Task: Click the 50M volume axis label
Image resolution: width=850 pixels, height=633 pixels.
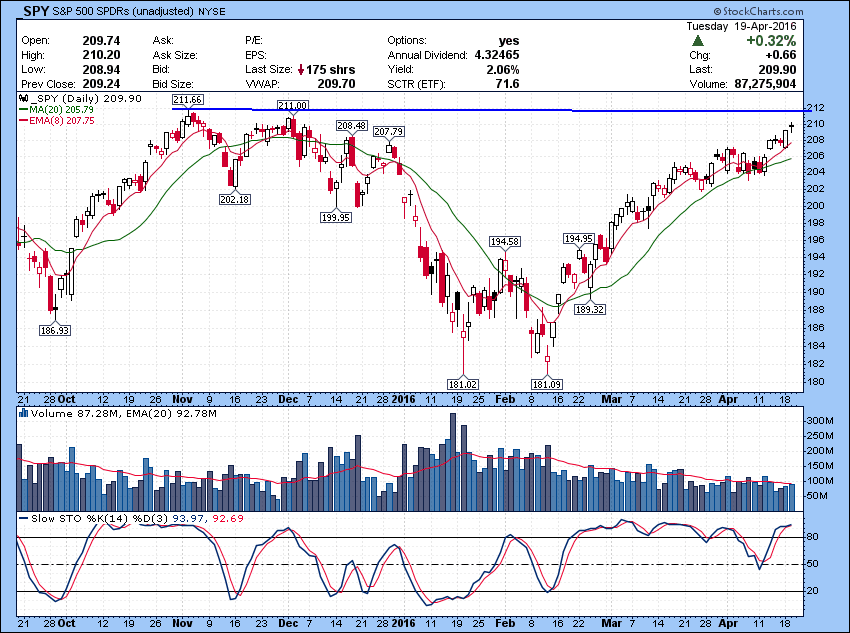Action: (x=817, y=495)
